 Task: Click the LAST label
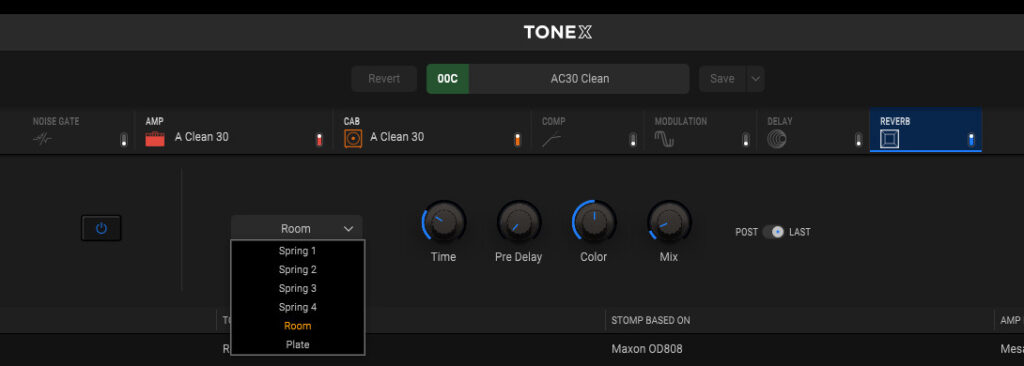coord(799,232)
